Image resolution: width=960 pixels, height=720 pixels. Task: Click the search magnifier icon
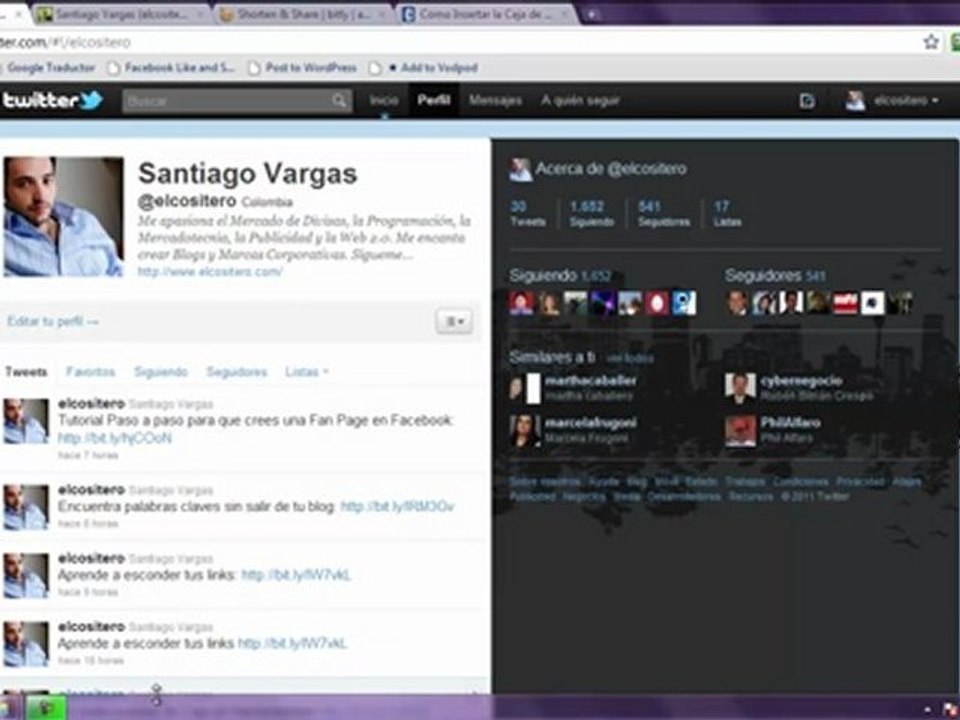tap(339, 100)
